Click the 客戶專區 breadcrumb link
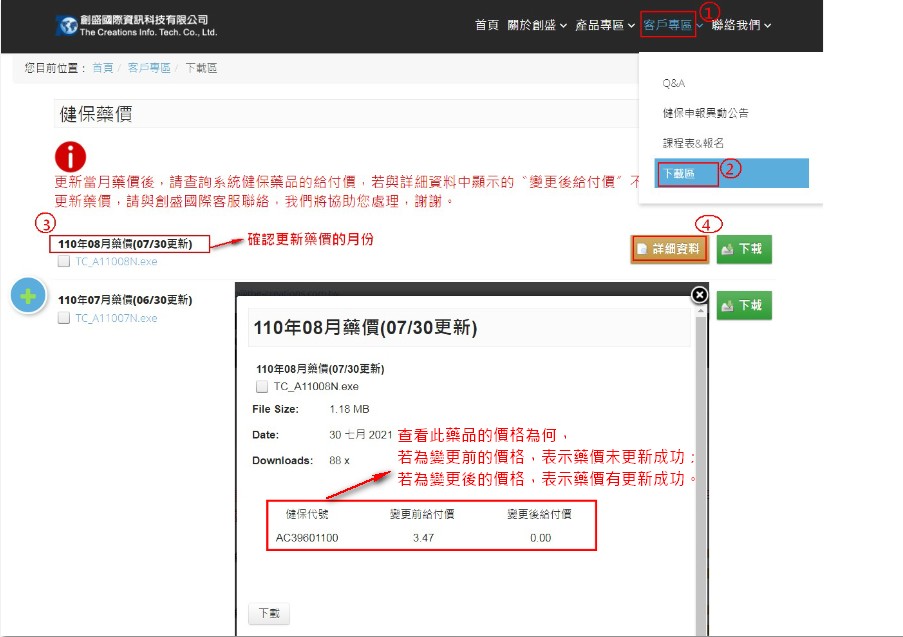The width and height of the screenshot is (903, 637). pos(149,68)
